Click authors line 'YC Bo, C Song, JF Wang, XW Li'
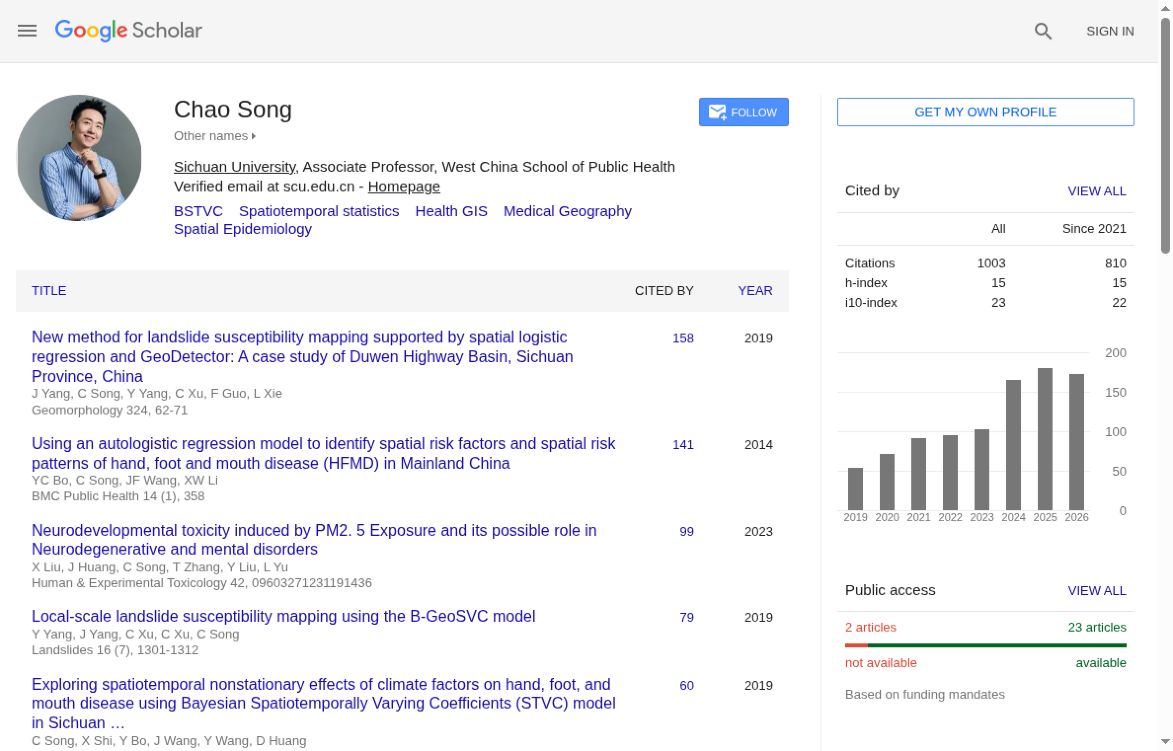The height and width of the screenshot is (751, 1173). (x=124, y=480)
